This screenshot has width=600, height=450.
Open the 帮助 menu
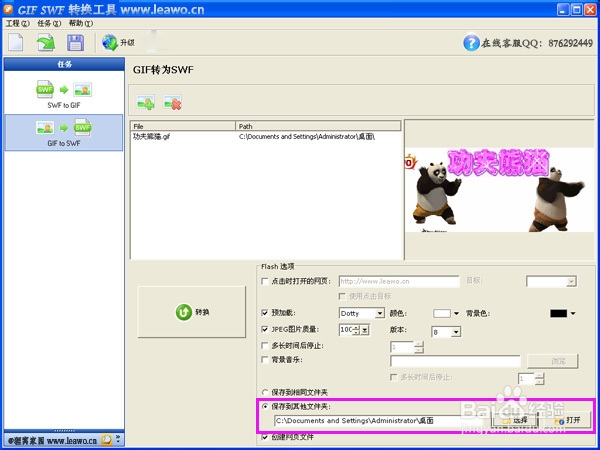pos(81,23)
